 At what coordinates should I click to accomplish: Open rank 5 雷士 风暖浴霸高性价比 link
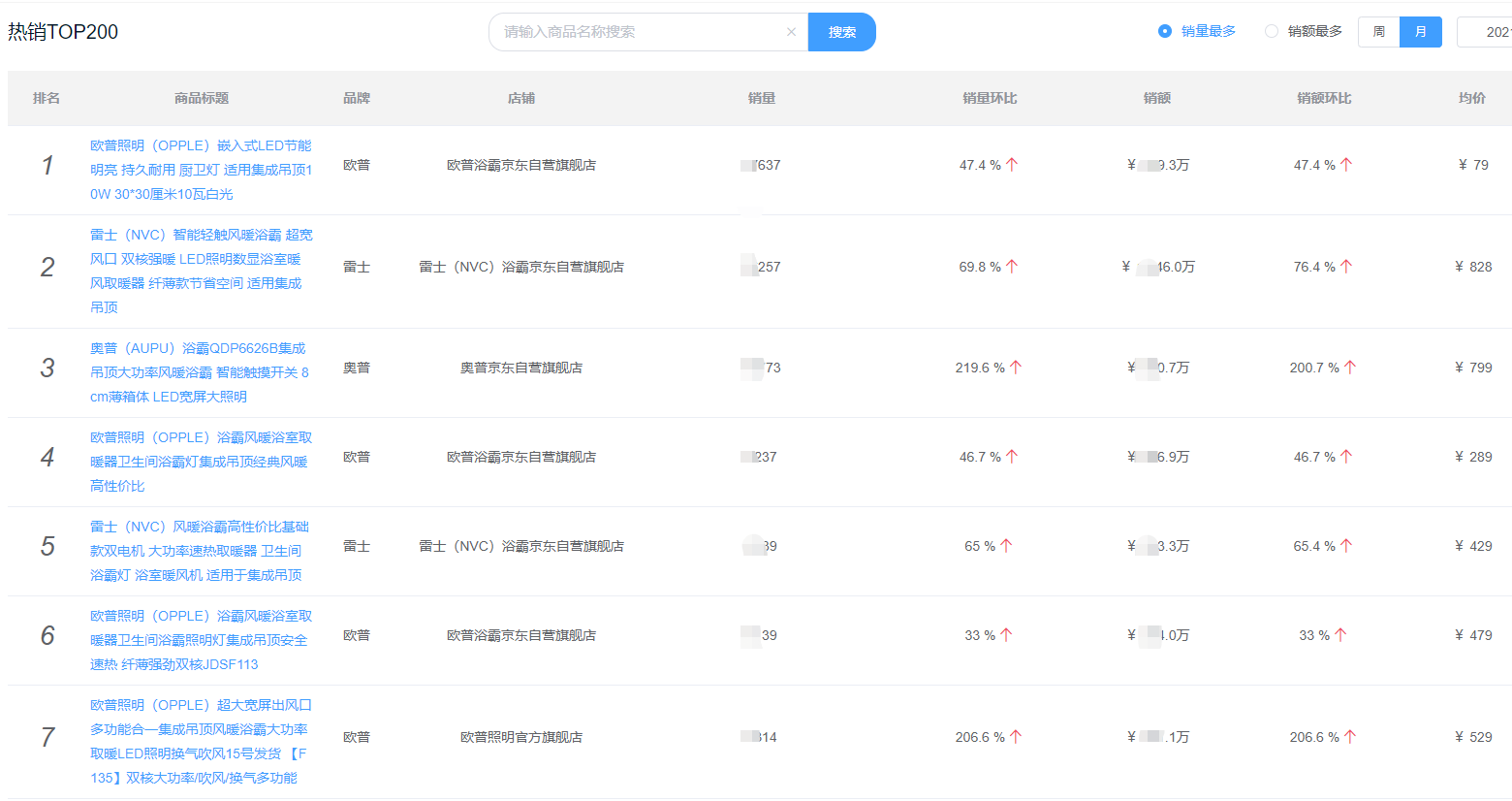point(199,551)
